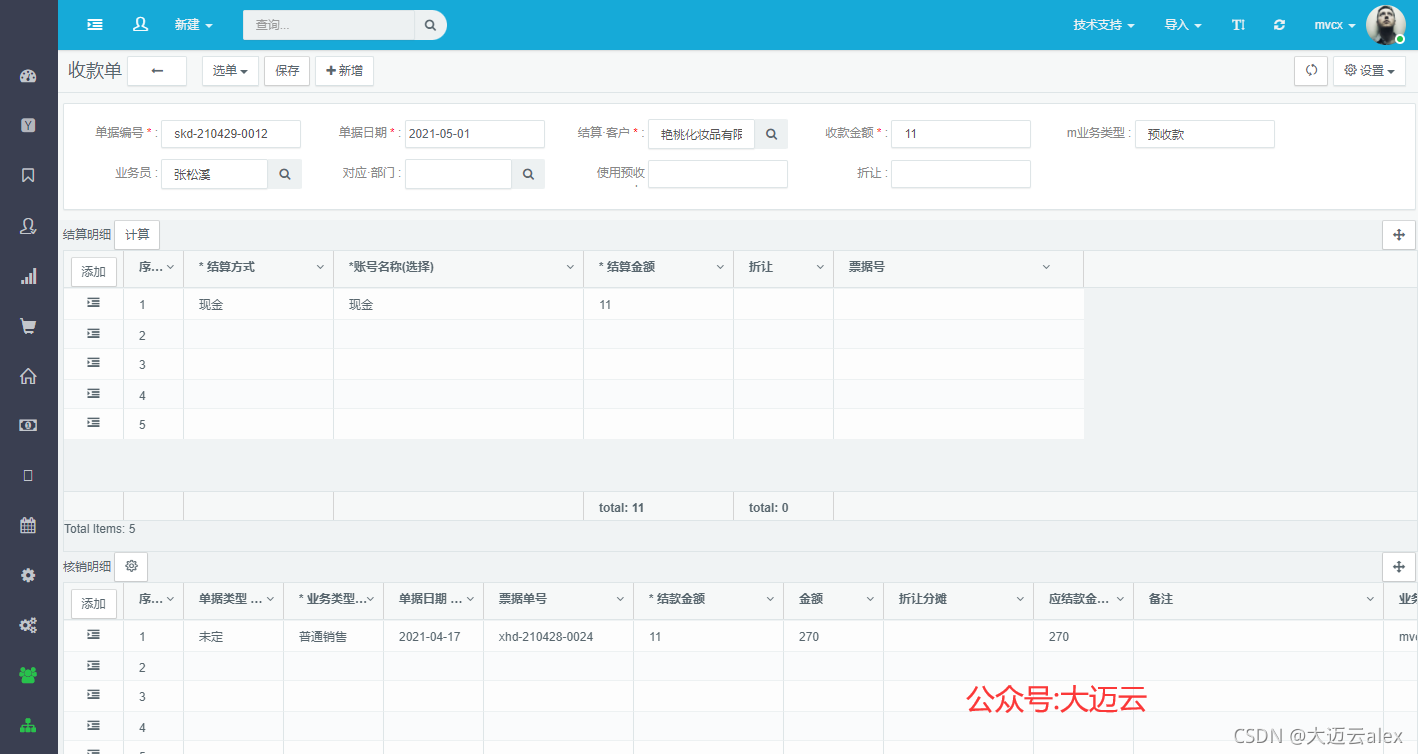Click the move-arrows icon of 结算明细 section

pyautogui.click(x=1398, y=235)
